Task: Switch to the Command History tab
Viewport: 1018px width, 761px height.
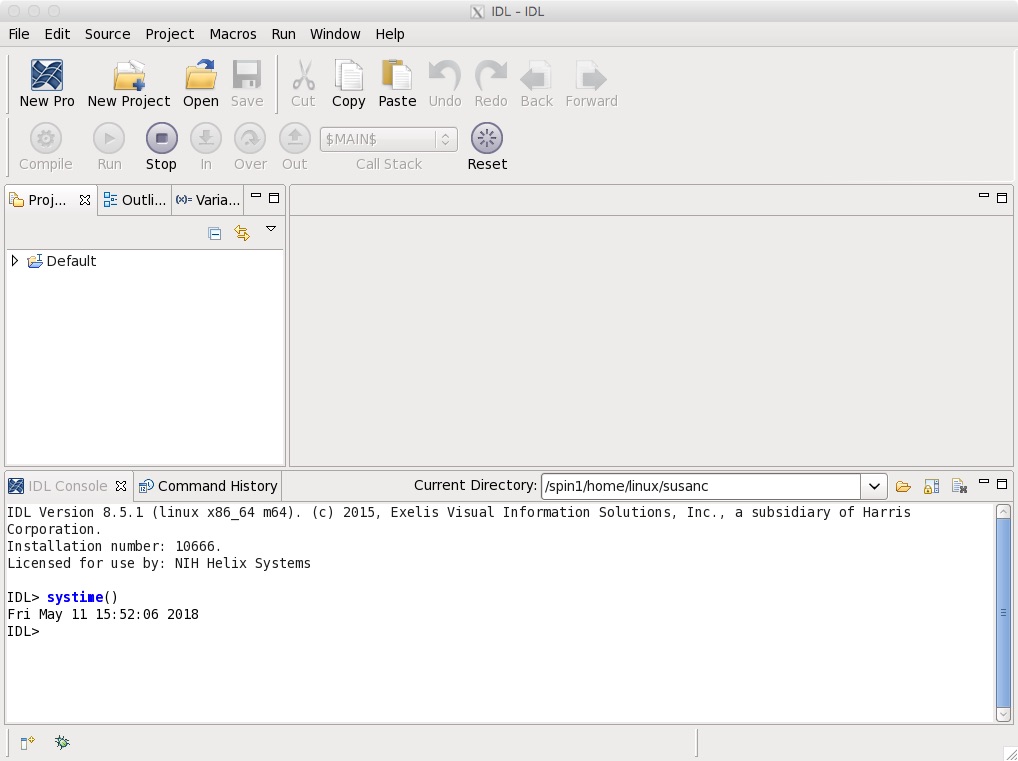Action: tap(208, 486)
